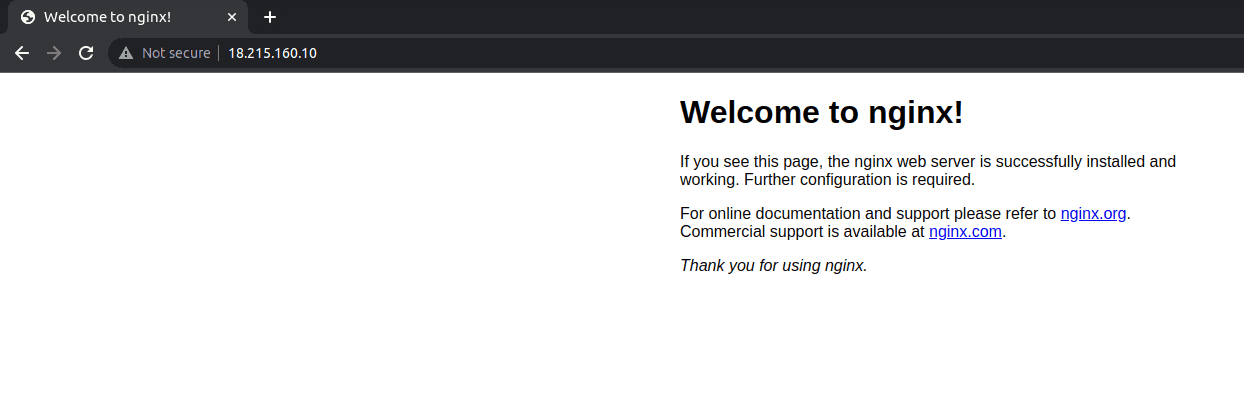Viewport: 1244px width, 410px height.
Task: Click the "Not secure" label
Action: tap(176, 53)
